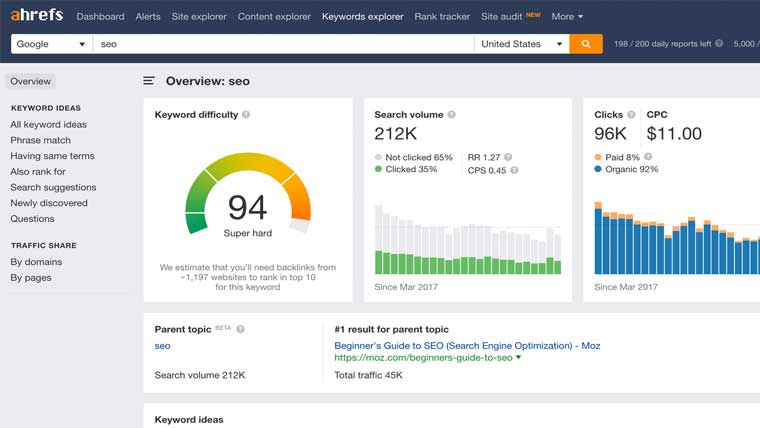The image size is (760, 428).
Task: Open the moz.com beginners-guide-to-seo URL
Action: pos(423,357)
